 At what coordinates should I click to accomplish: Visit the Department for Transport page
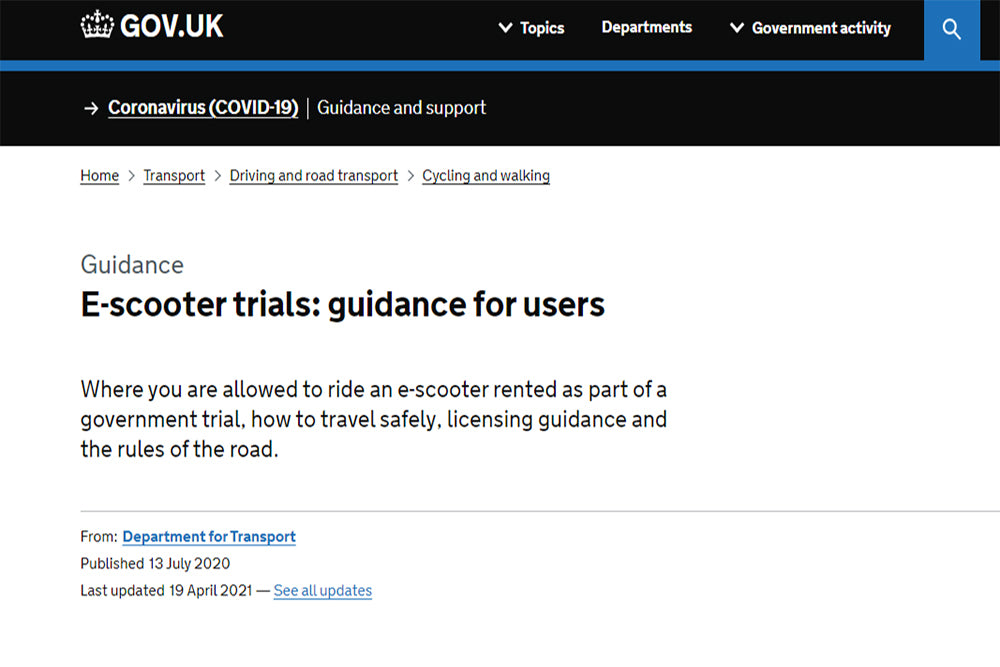[209, 537]
